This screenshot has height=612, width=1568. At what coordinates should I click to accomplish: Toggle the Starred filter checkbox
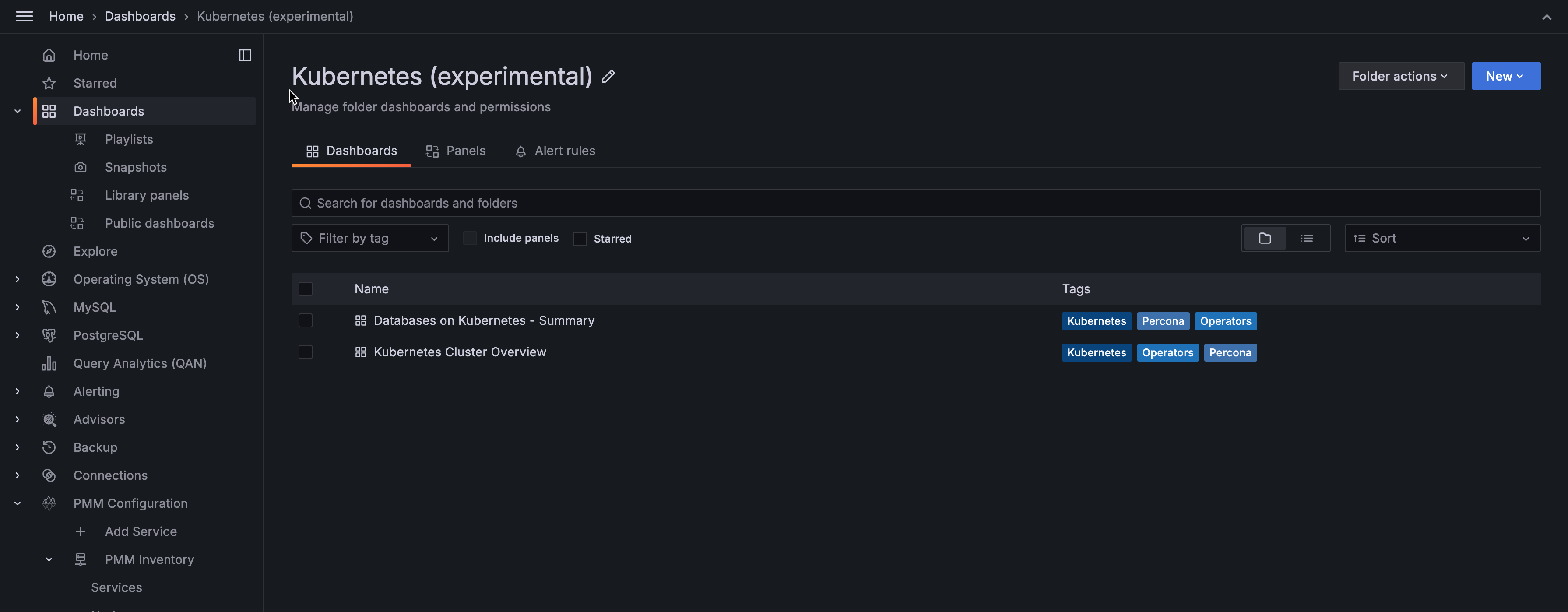580,239
